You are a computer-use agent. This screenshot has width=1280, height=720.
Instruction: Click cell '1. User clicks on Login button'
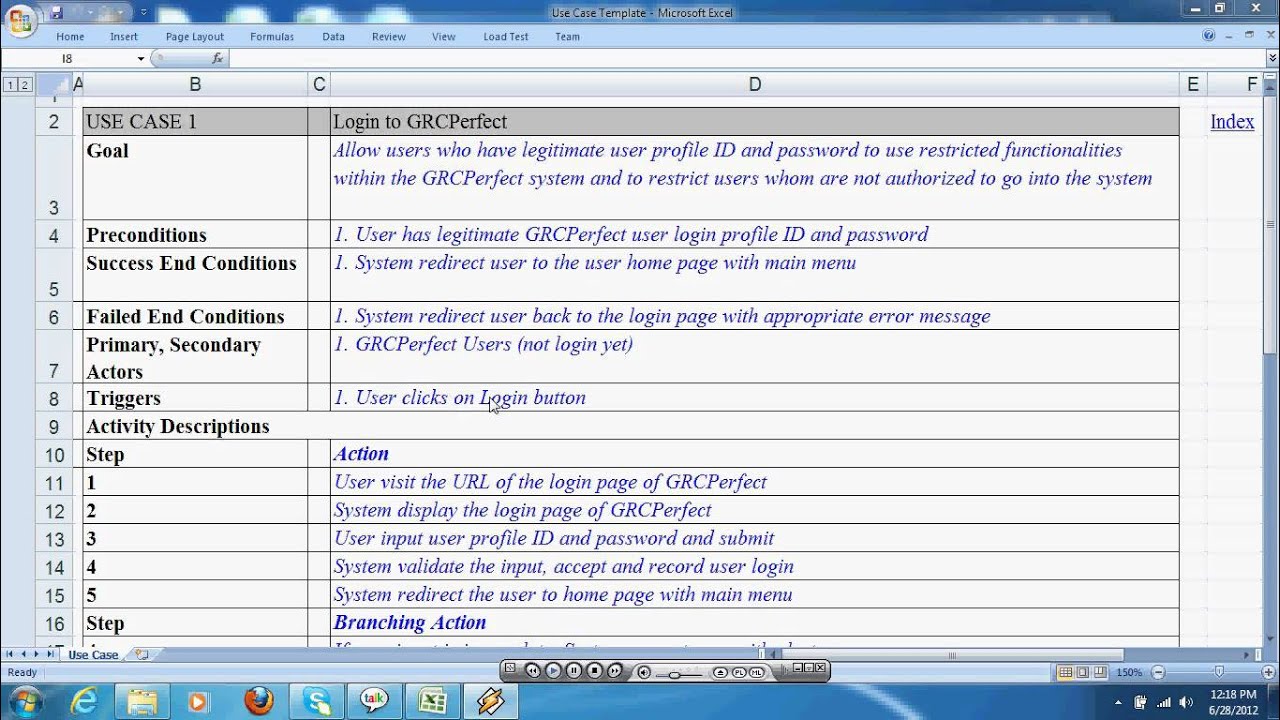(755, 397)
